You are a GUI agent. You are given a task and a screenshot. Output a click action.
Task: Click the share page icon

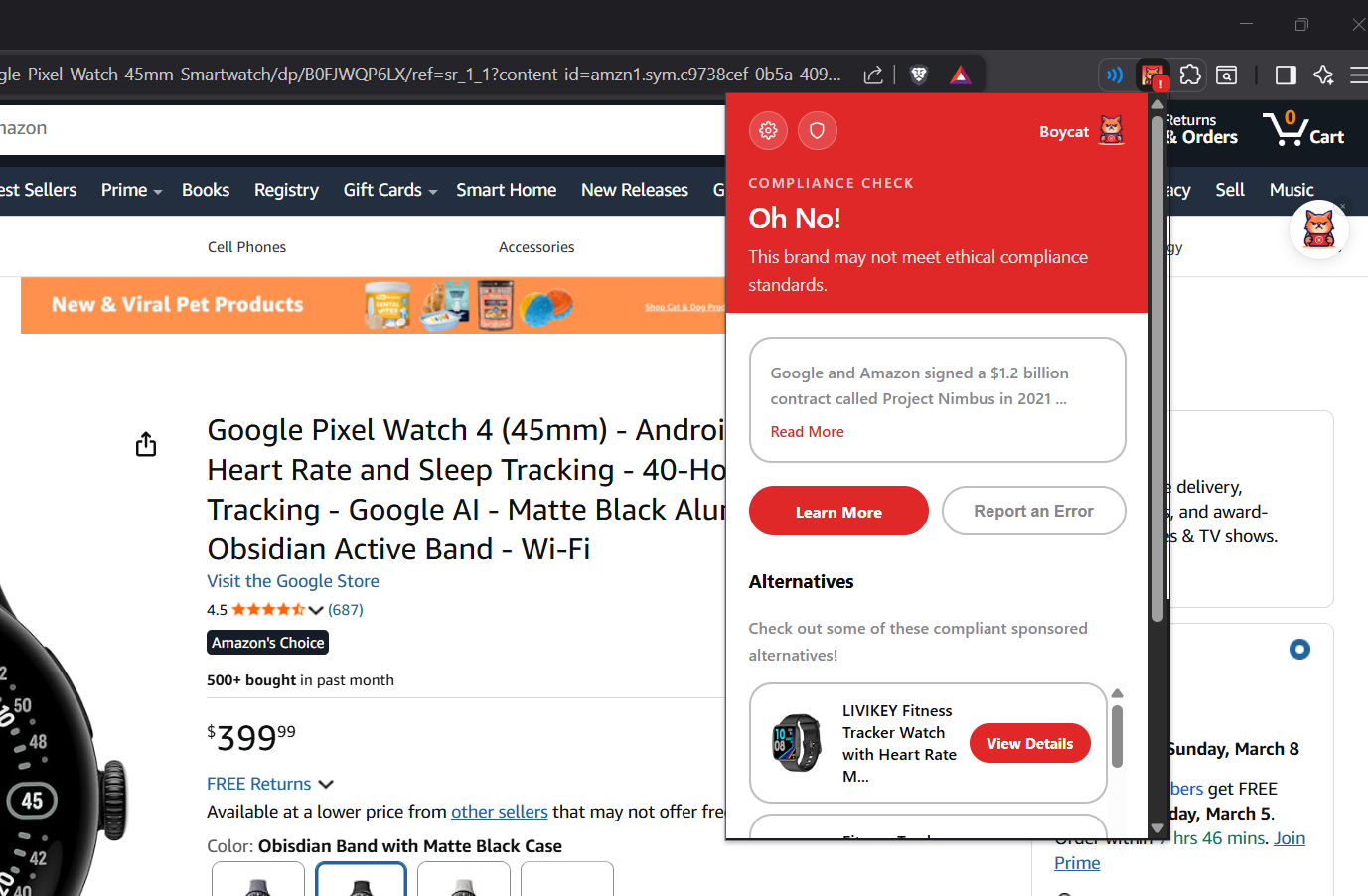[x=872, y=75]
